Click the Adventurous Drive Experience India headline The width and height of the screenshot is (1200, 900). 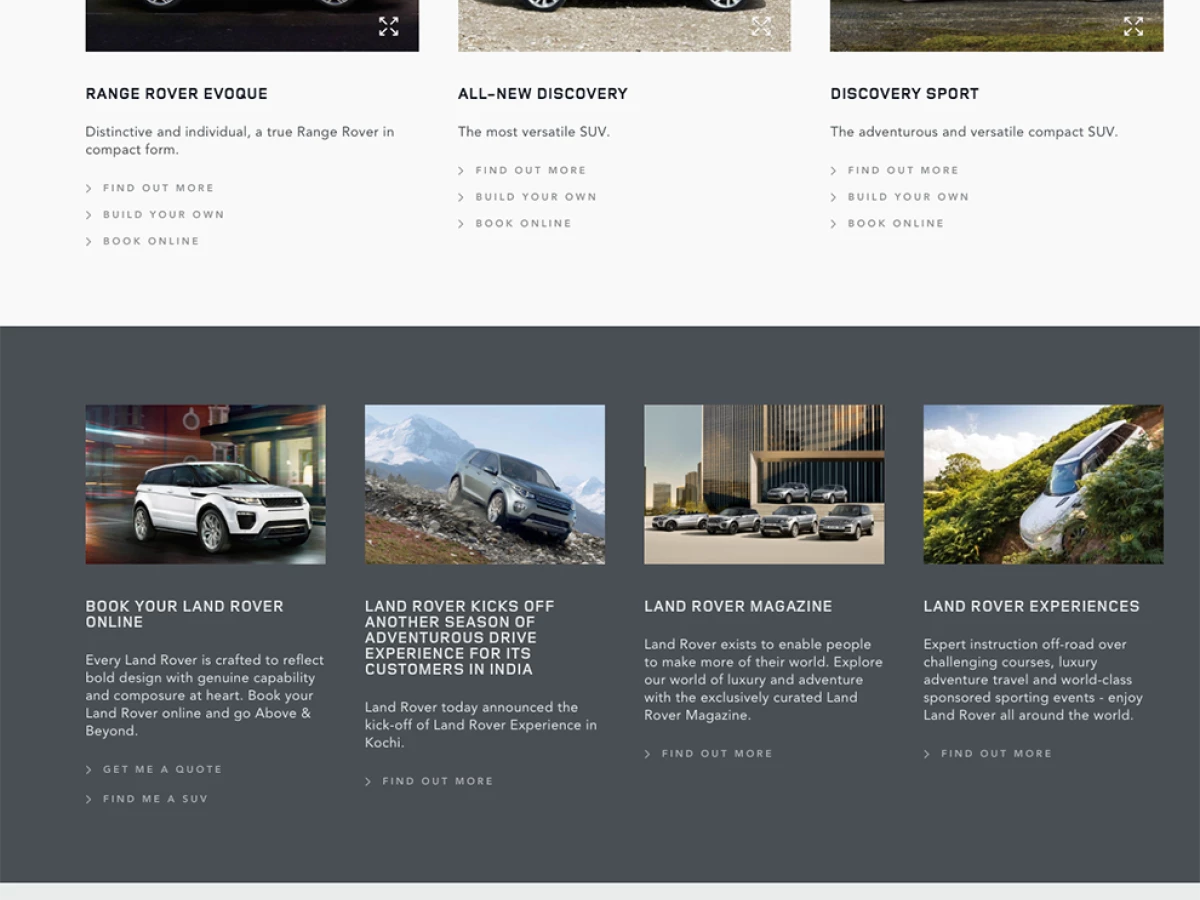click(x=460, y=637)
